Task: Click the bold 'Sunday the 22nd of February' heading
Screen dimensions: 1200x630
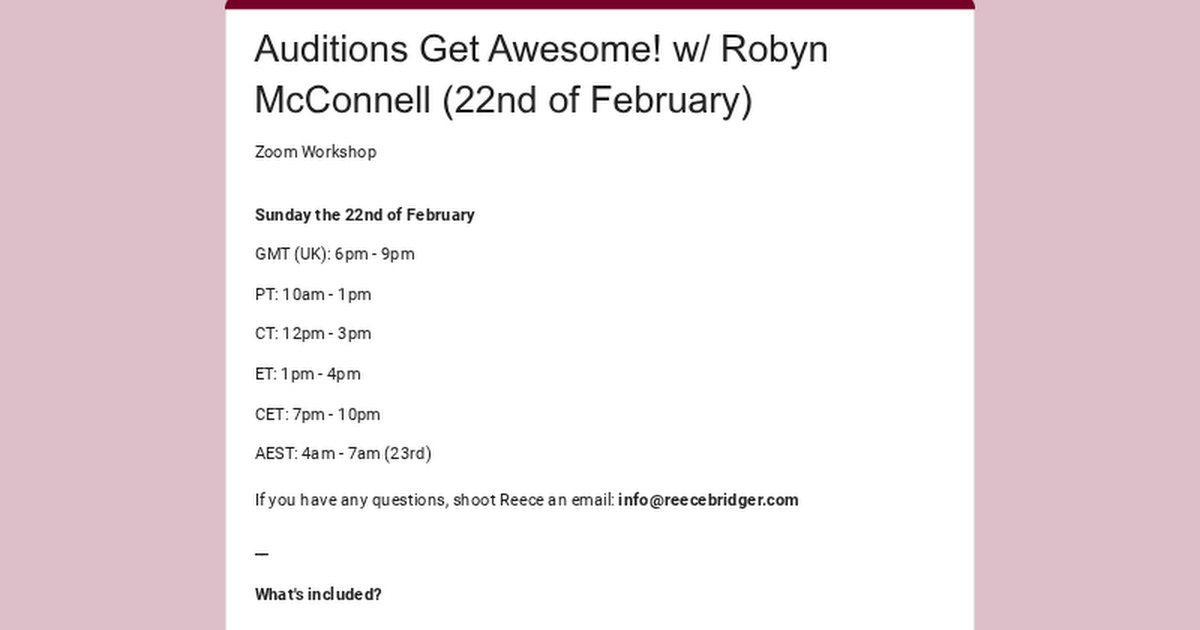Action: point(364,215)
